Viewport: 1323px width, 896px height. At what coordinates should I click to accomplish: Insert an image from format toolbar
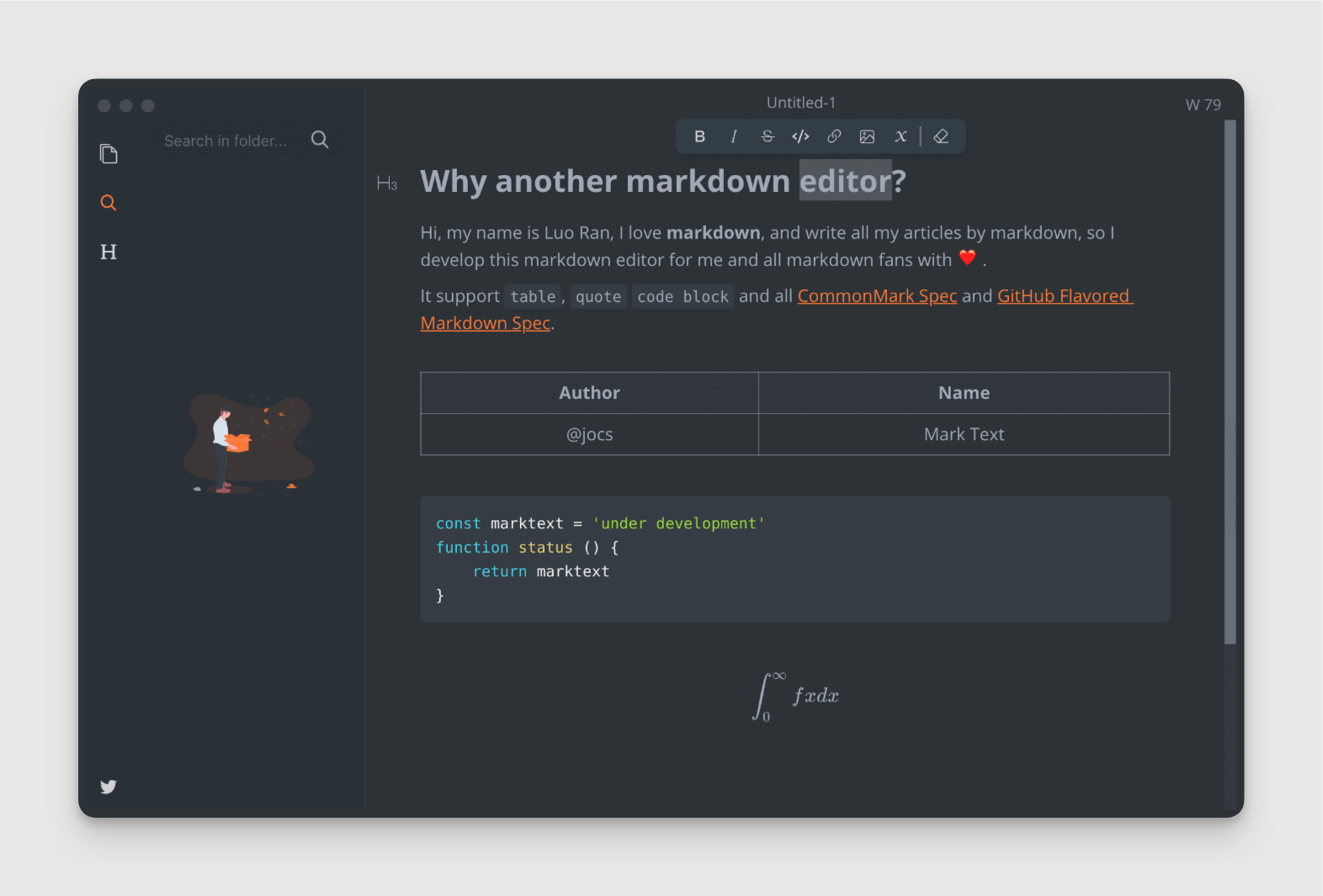[x=867, y=136]
